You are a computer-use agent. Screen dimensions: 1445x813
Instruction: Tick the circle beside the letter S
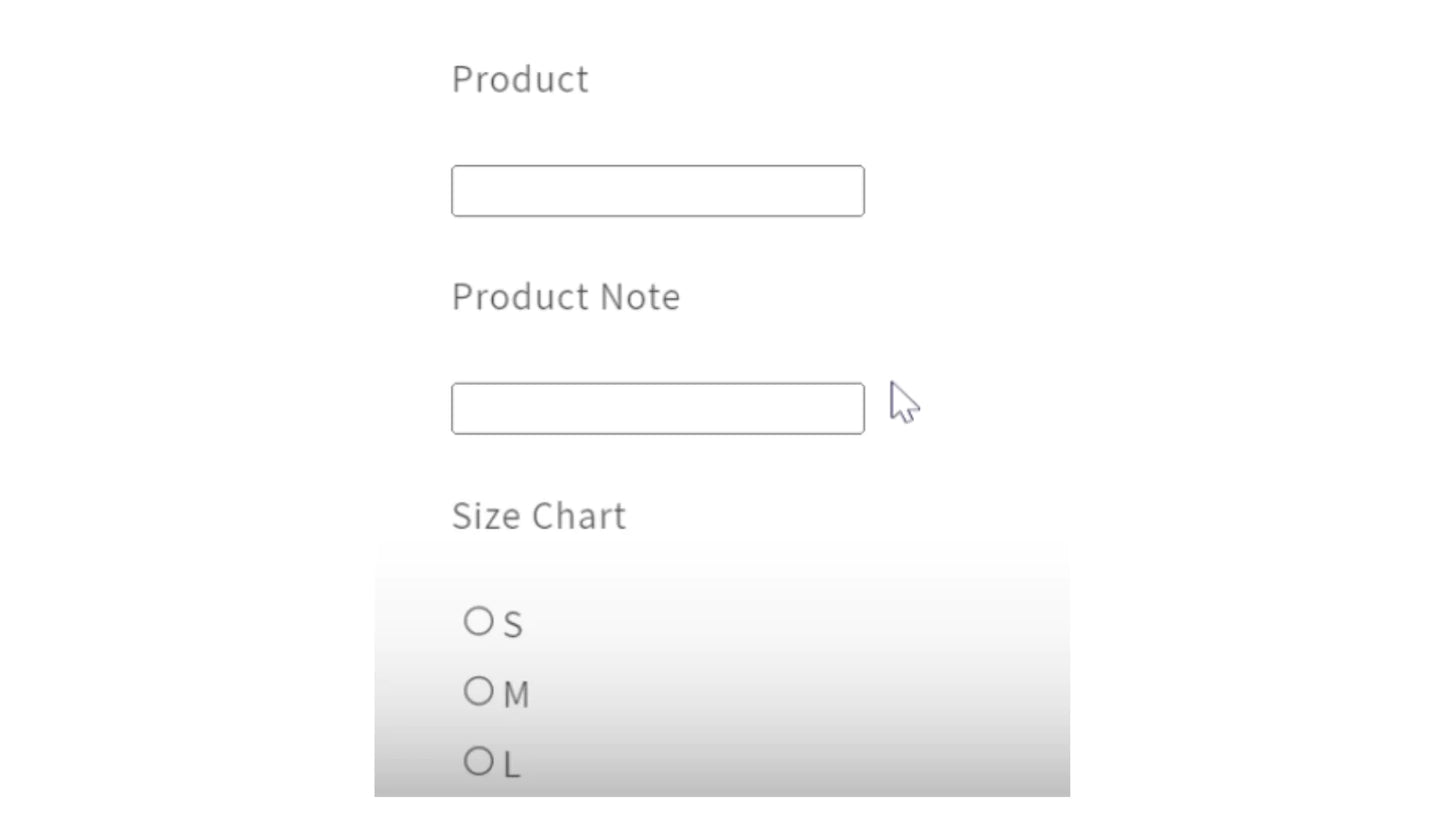pyautogui.click(x=479, y=622)
